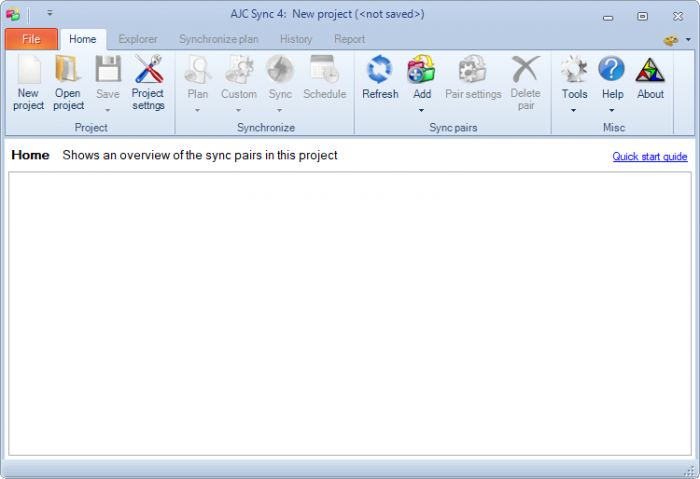Click the Custom gears icon
The width and height of the screenshot is (700, 479).
click(239, 69)
